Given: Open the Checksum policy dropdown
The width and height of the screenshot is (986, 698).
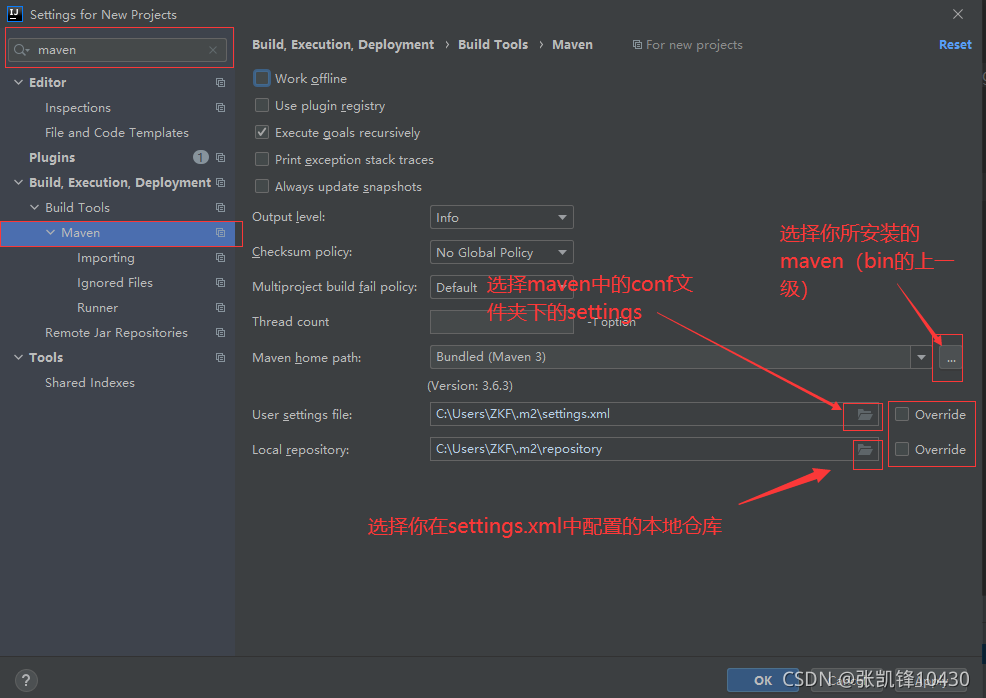Looking at the screenshot, I should [501, 252].
